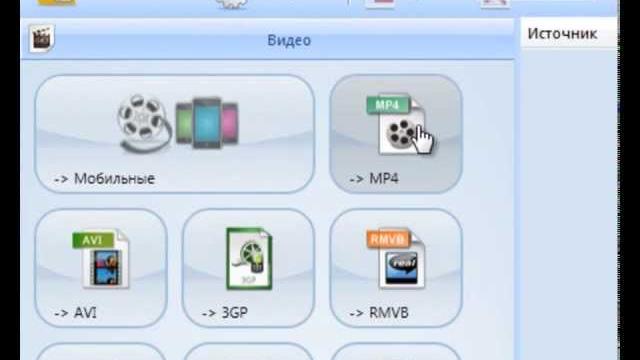Click the clapperboard icon beside Видео

click(42, 38)
